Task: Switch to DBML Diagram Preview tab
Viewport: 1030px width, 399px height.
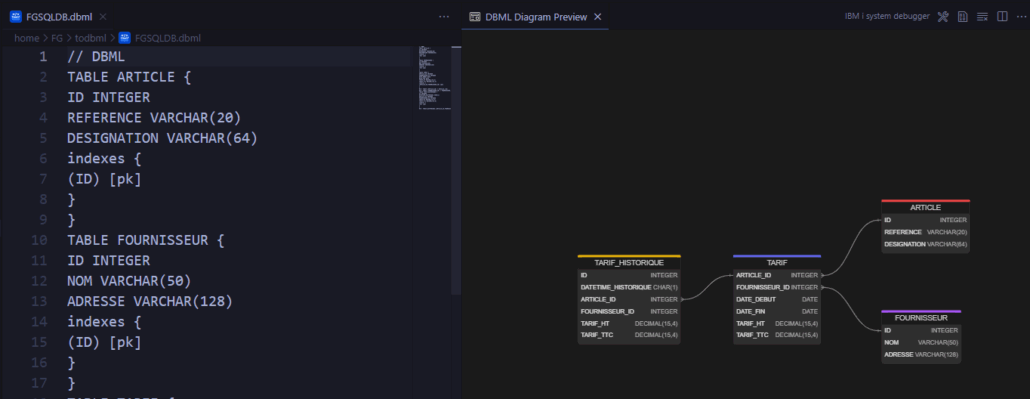Action: click(x=535, y=16)
